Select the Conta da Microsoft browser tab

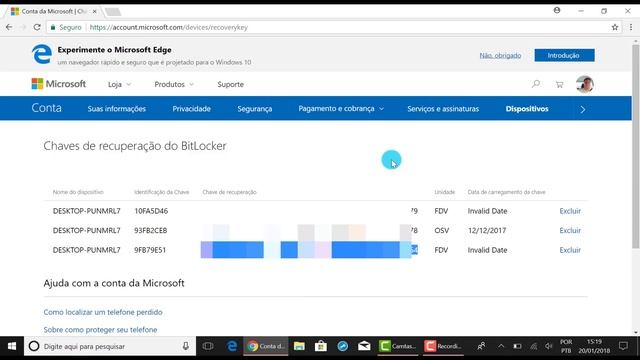pos(53,11)
